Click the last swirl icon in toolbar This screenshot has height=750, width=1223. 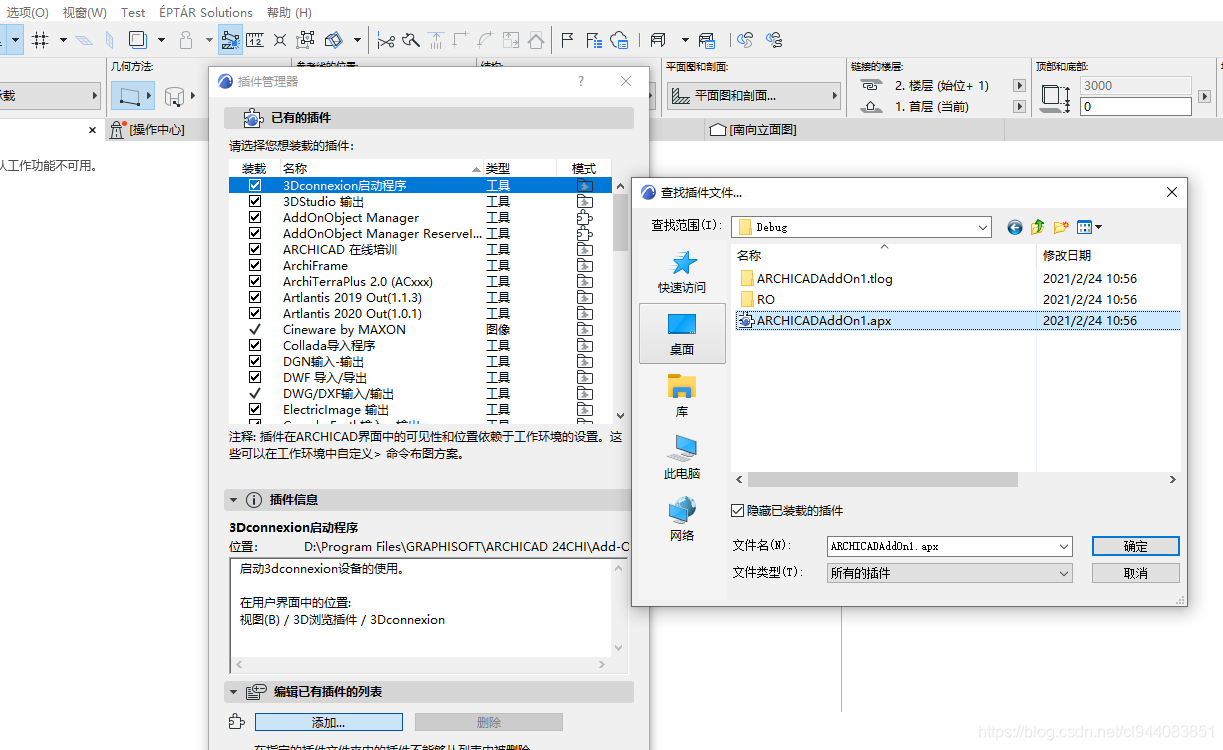coord(774,40)
